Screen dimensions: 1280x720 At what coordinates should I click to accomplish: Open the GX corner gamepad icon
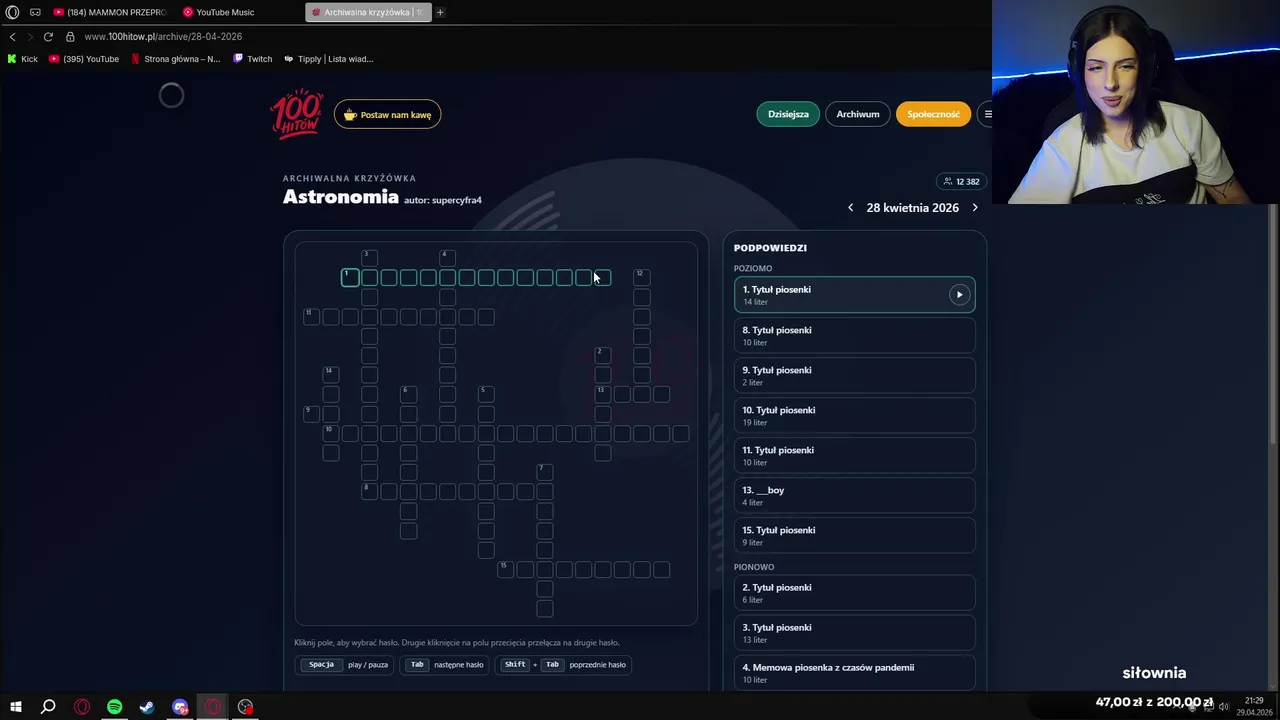[35, 12]
